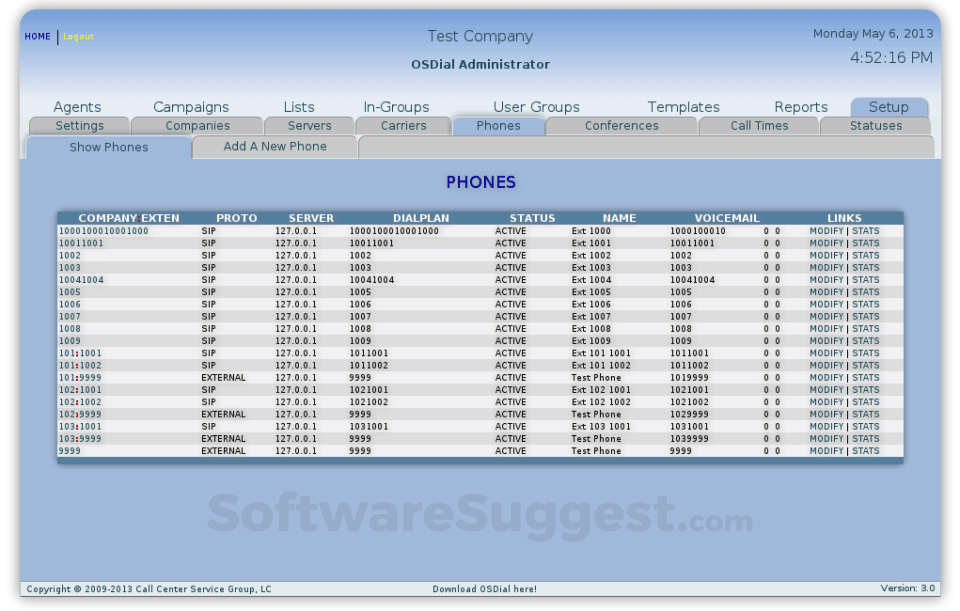Click the HOME link
Screen dimensions: 960x611
pyautogui.click(x=37, y=36)
